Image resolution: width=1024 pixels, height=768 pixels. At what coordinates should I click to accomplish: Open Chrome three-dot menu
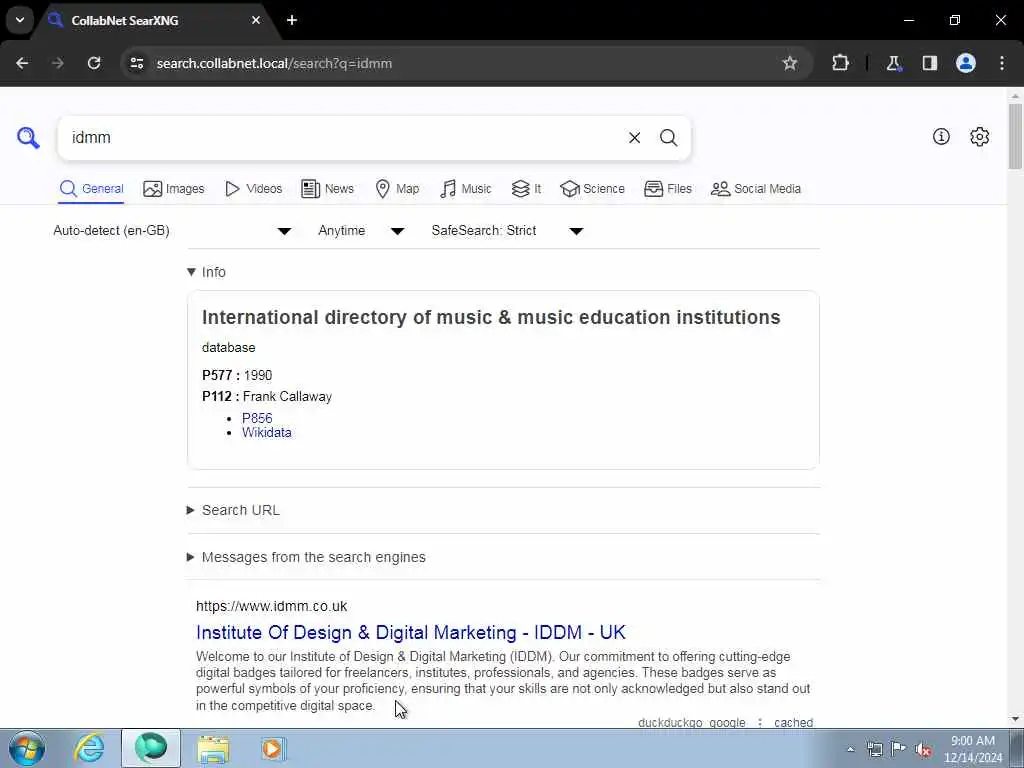coord(1002,63)
